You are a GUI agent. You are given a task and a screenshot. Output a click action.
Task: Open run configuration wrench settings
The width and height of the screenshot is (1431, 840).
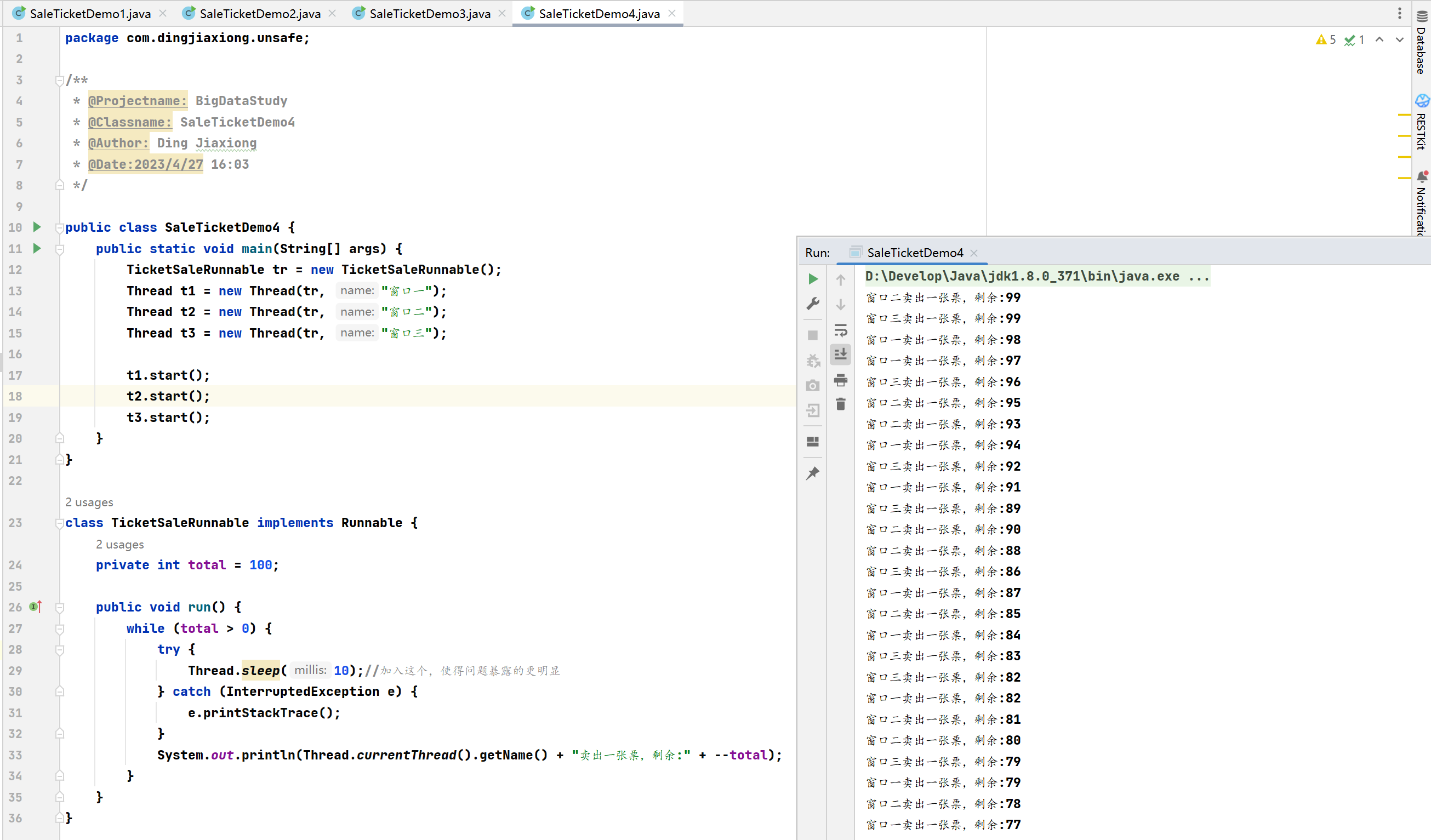coord(813,304)
